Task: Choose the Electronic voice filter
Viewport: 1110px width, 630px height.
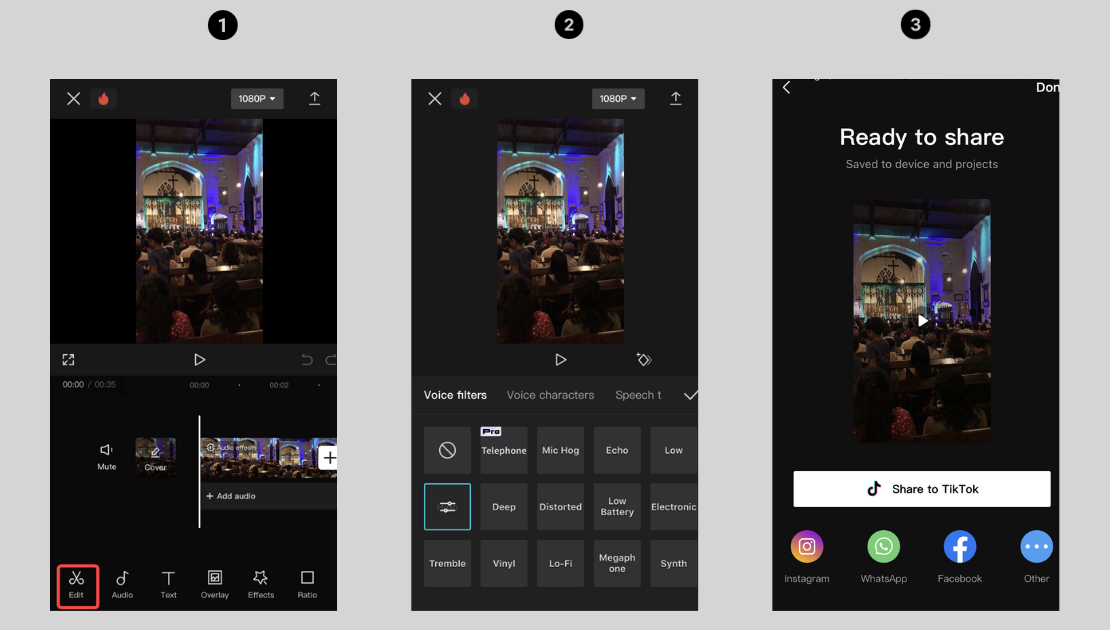Action: (674, 507)
